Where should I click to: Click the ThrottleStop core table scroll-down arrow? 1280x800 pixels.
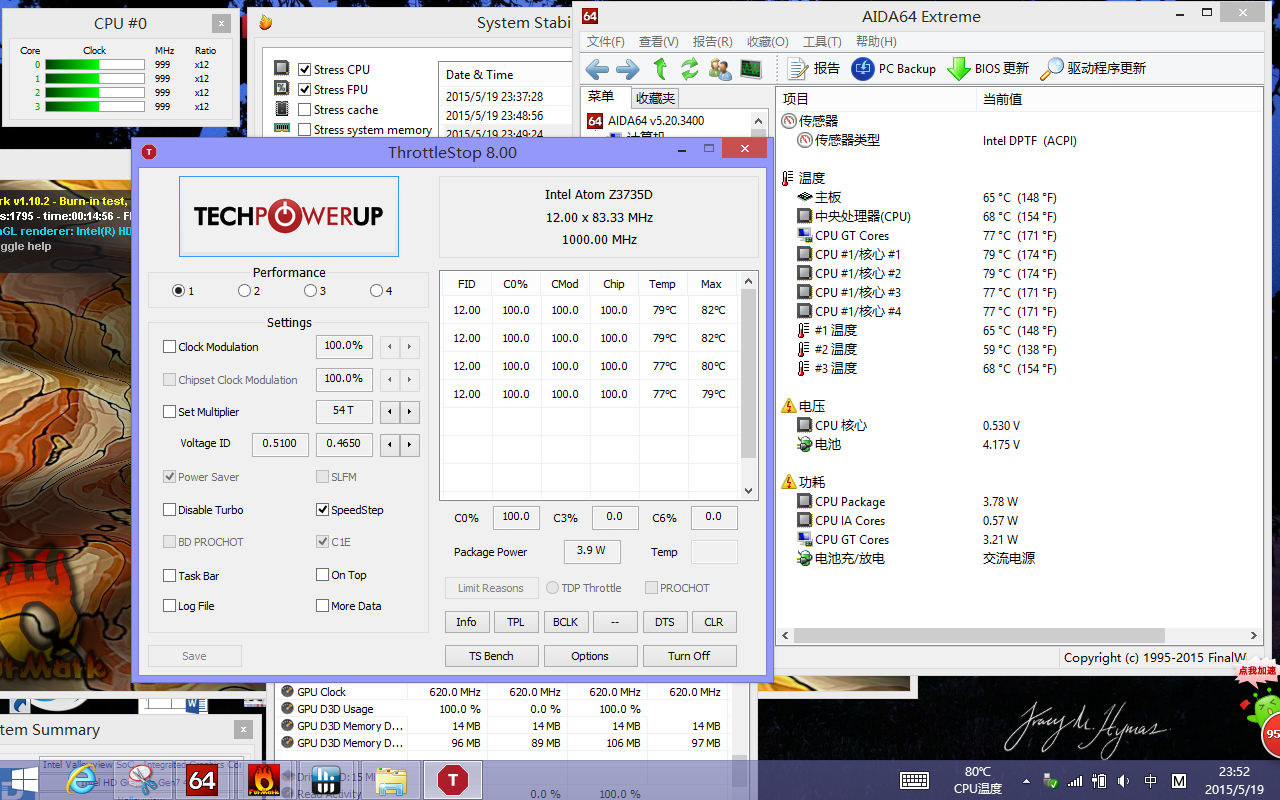[x=748, y=490]
